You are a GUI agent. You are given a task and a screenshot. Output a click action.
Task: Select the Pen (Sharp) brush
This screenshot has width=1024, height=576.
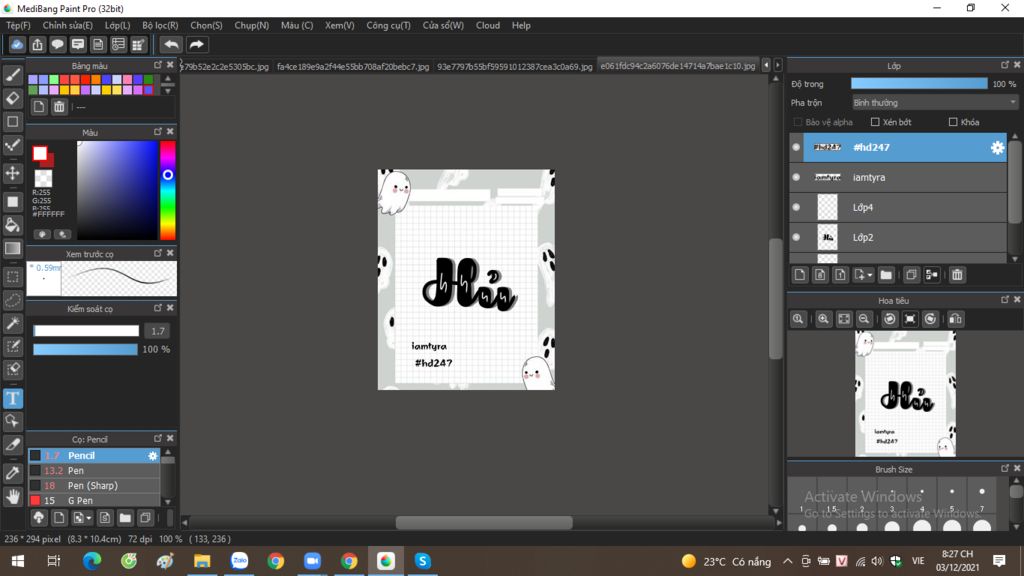(94, 485)
